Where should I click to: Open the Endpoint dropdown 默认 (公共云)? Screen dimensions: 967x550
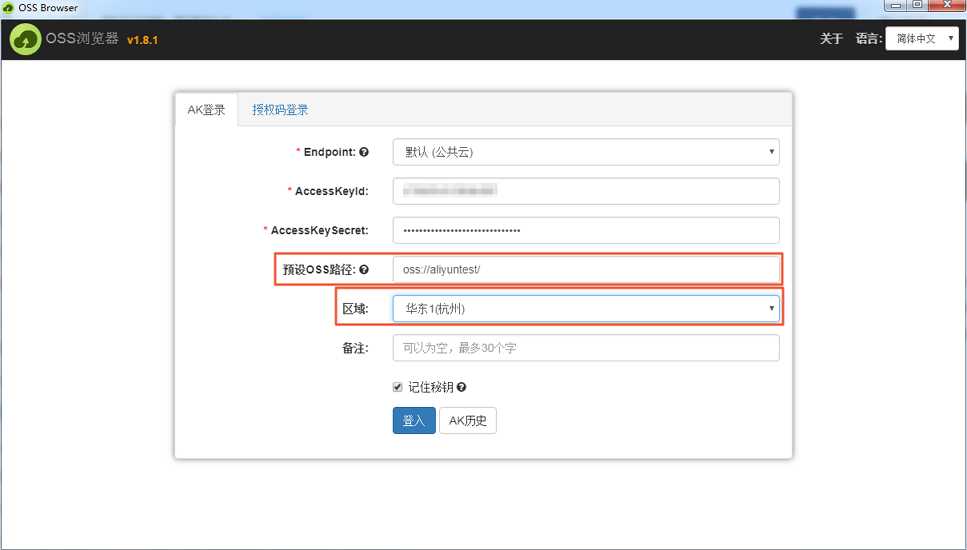(586, 152)
